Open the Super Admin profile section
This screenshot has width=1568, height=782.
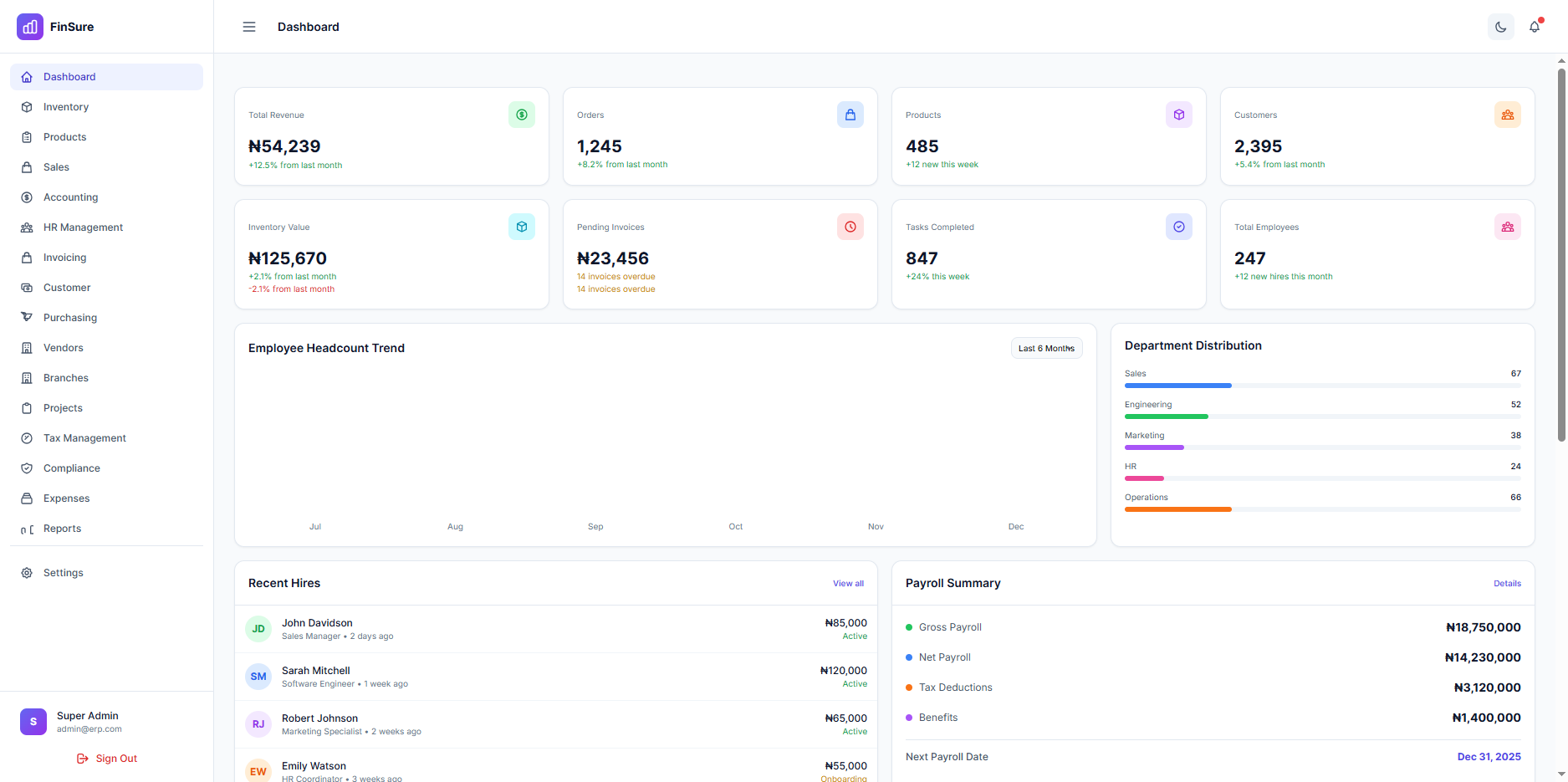tap(88, 722)
